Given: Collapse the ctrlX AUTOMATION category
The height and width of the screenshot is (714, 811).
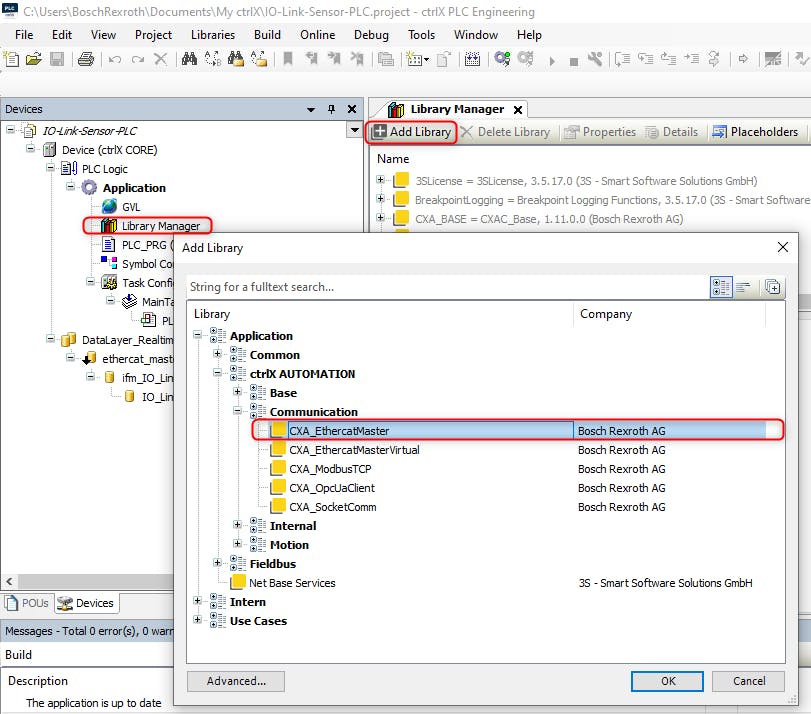Looking at the screenshot, I should click(x=218, y=373).
